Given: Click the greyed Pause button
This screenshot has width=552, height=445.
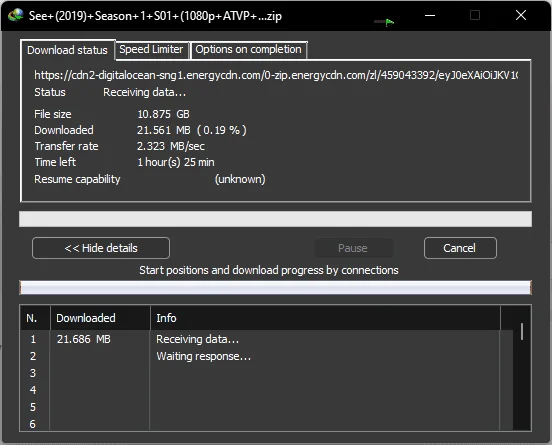Looking at the screenshot, I should coord(353,248).
